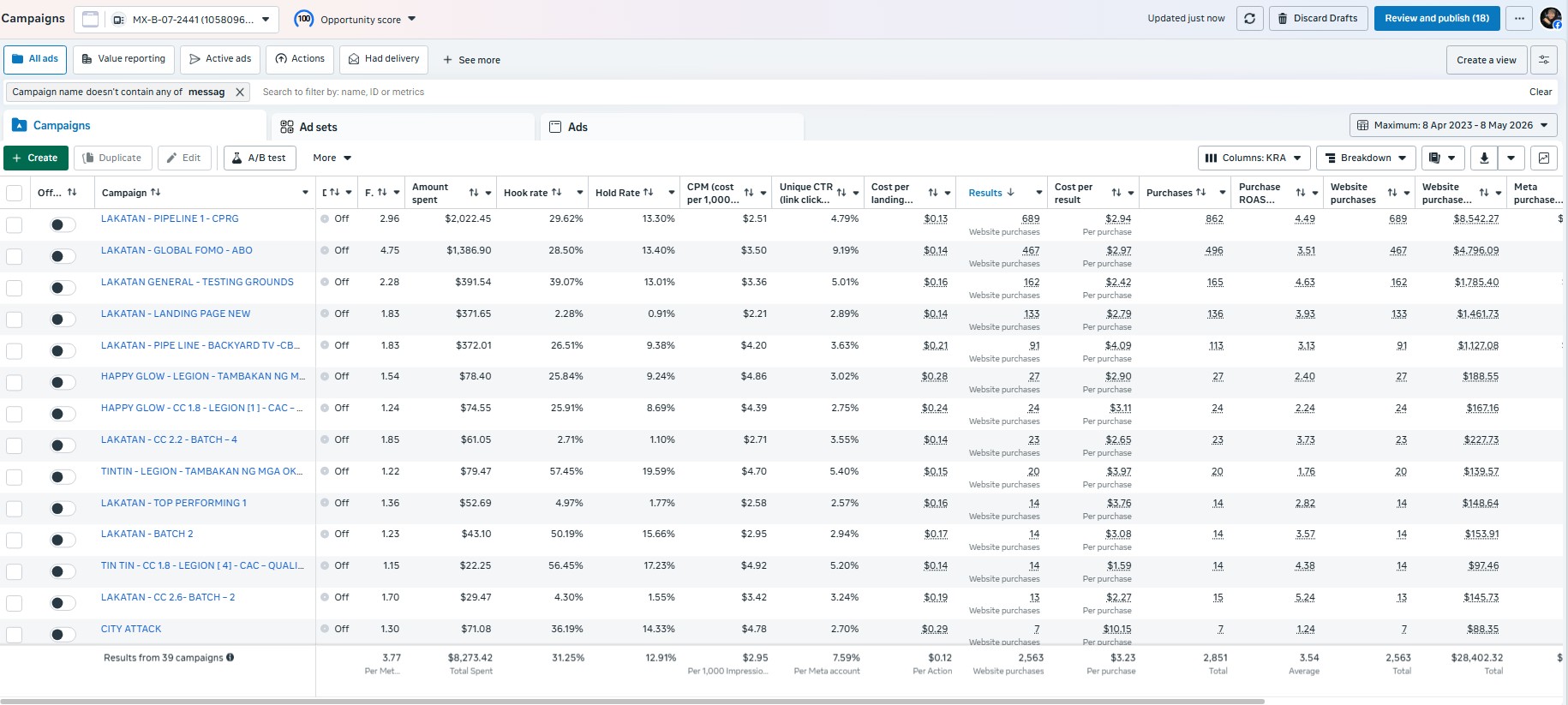Sort by Website purchases arrows
The width and height of the screenshot is (1568, 705).
click(1392, 193)
